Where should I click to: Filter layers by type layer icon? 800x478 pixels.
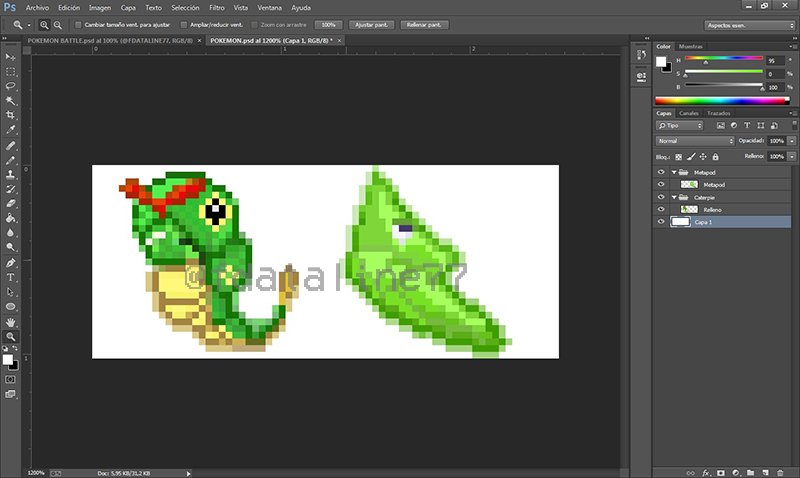point(747,125)
